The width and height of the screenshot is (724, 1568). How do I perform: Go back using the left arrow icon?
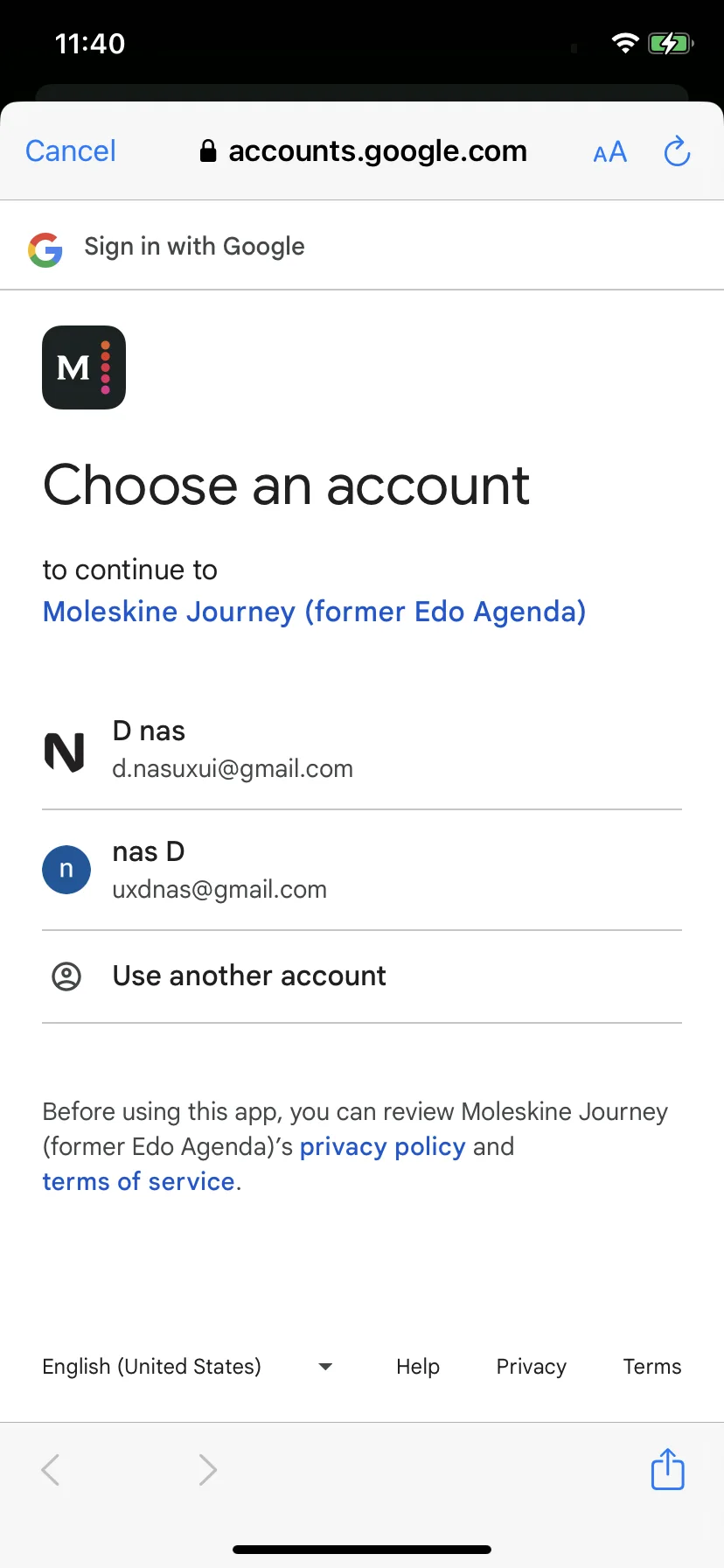click(x=51, y=1470)
